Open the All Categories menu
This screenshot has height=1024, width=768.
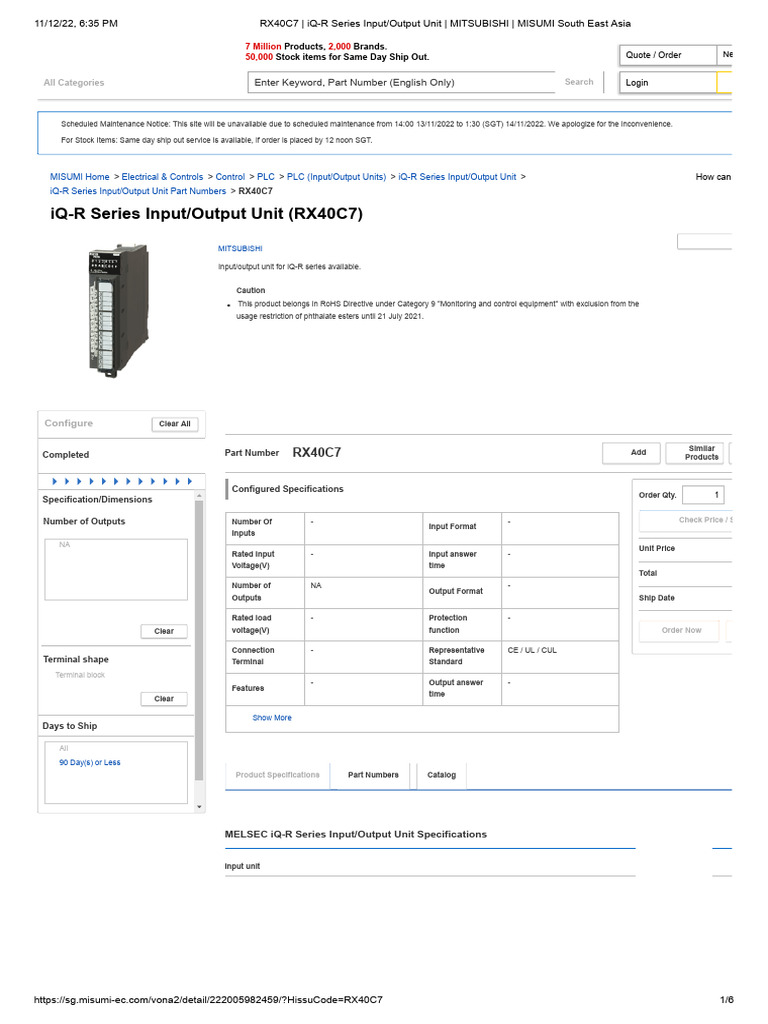(73, 83)
